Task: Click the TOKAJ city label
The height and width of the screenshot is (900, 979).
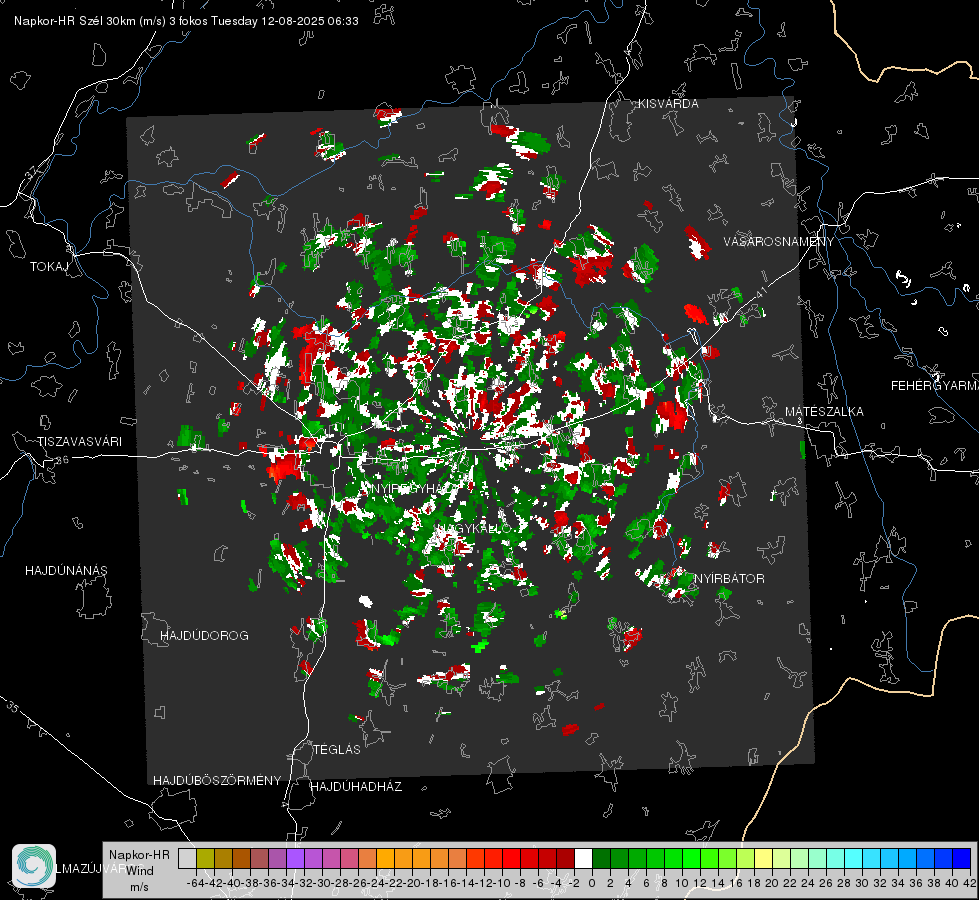Action: pyautogui.click(x=49, y=267)
